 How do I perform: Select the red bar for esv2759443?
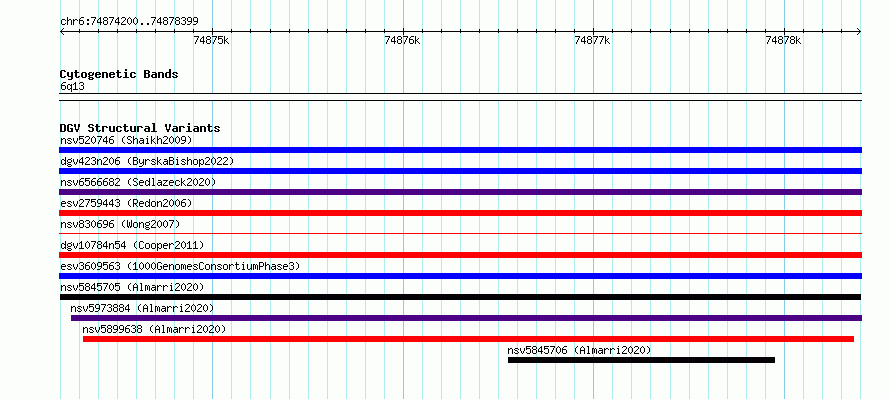(460, 213)
